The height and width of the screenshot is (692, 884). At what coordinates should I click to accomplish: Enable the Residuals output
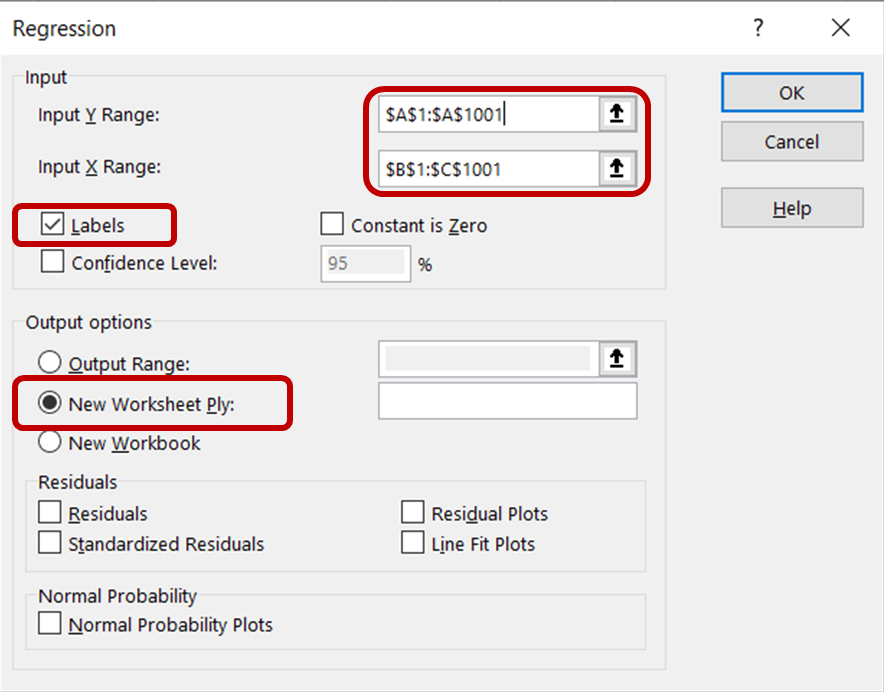click(49, 512)
